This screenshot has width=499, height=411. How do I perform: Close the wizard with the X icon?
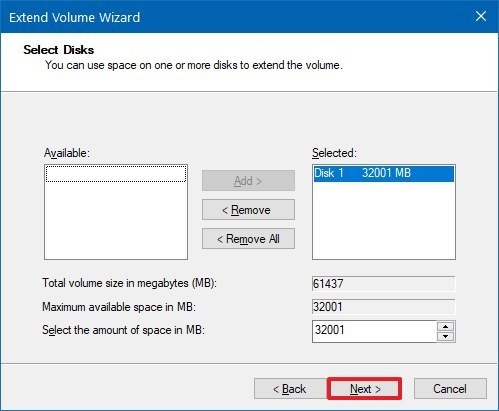tap(481, 16)
